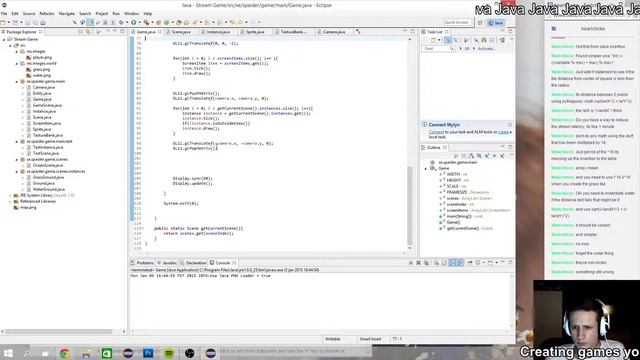This screenshot has height=360, width=640.
Task: Toggle Link with Editor in Package Explorer
Action: tap(89, 32)
